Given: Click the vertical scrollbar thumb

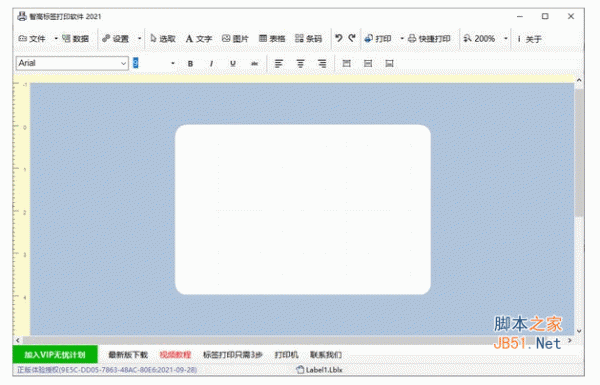Looking at the screenshot, I should pyautogui.click(x=579, y=153).
